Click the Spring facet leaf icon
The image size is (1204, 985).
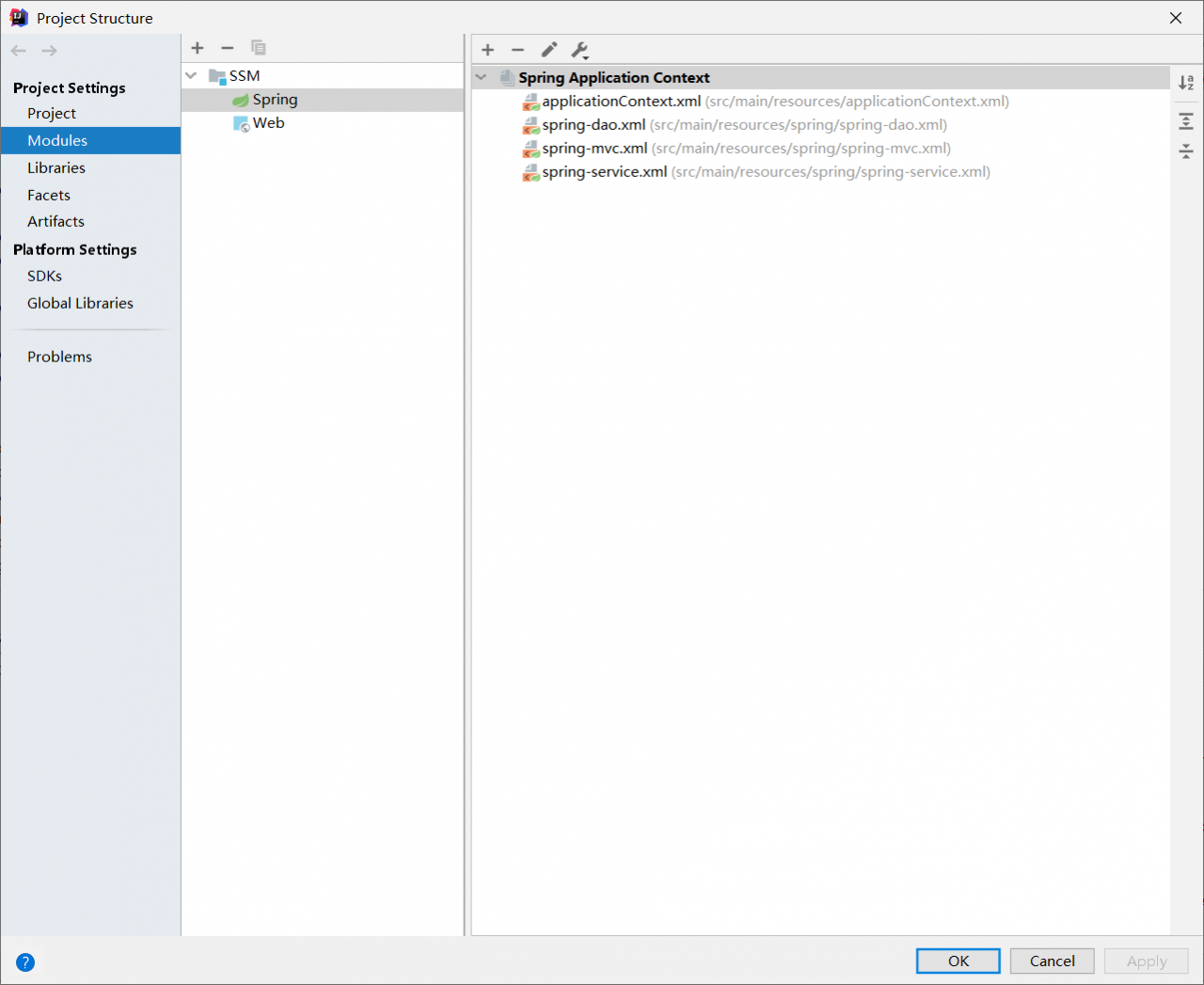click(241, 100)
